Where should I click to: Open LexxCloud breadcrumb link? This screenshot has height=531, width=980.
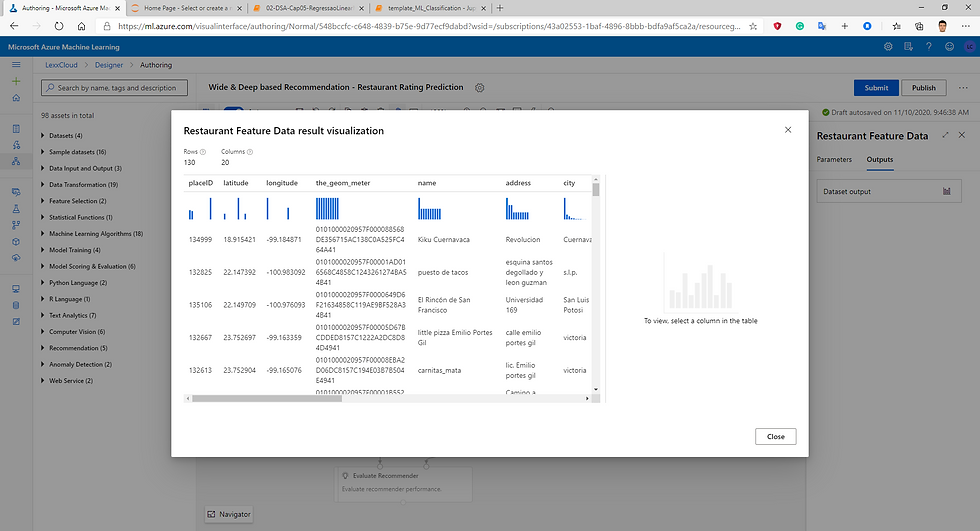[x=61, y=65]
